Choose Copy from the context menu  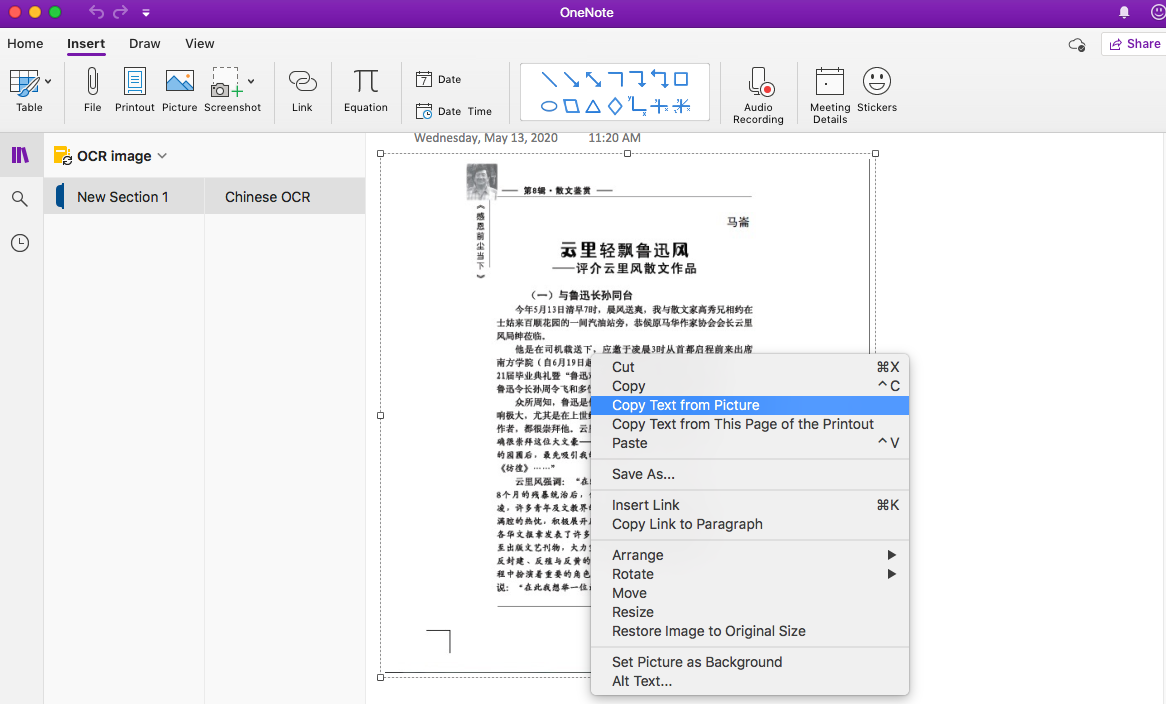[750, 386]
